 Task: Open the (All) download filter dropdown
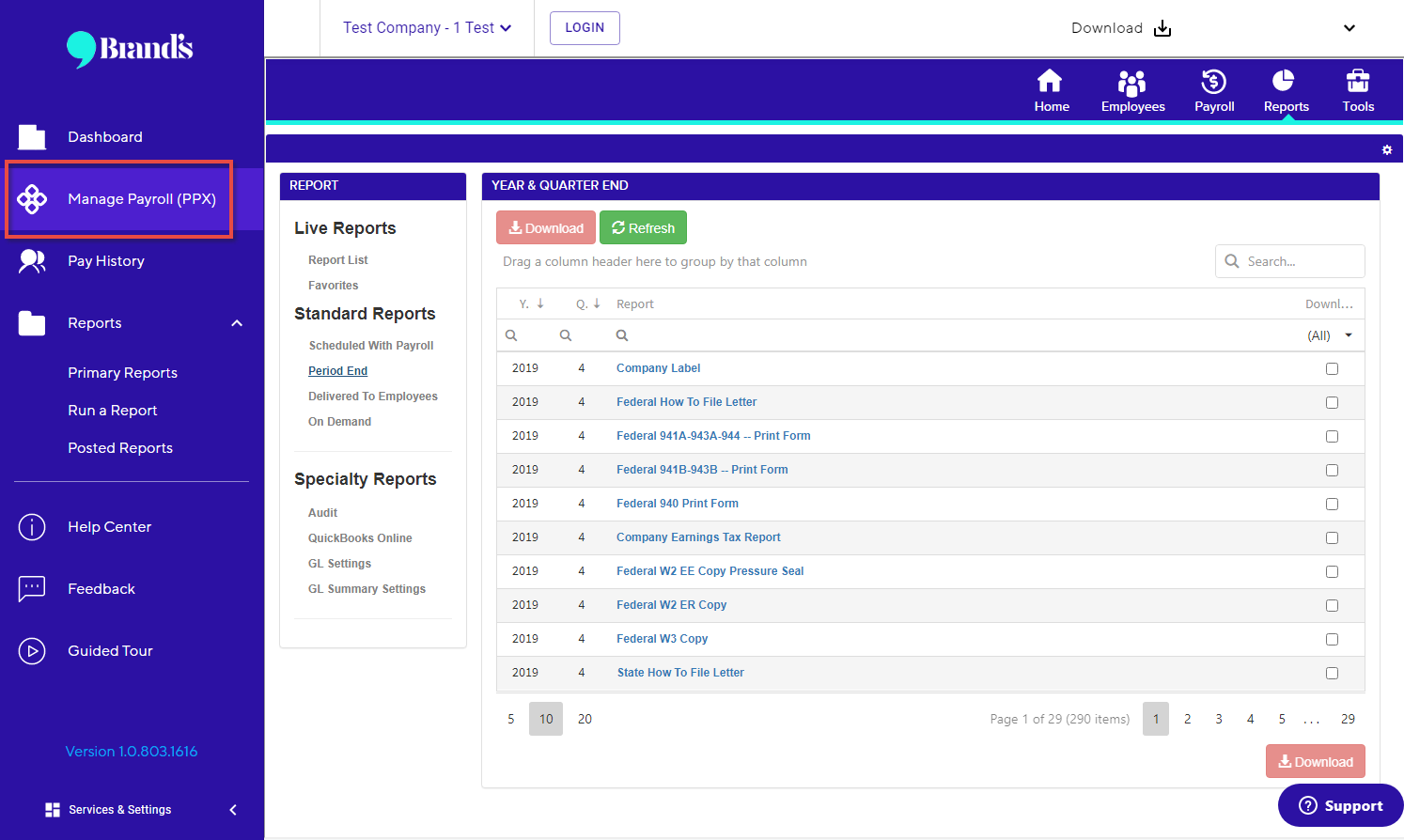1330,335
